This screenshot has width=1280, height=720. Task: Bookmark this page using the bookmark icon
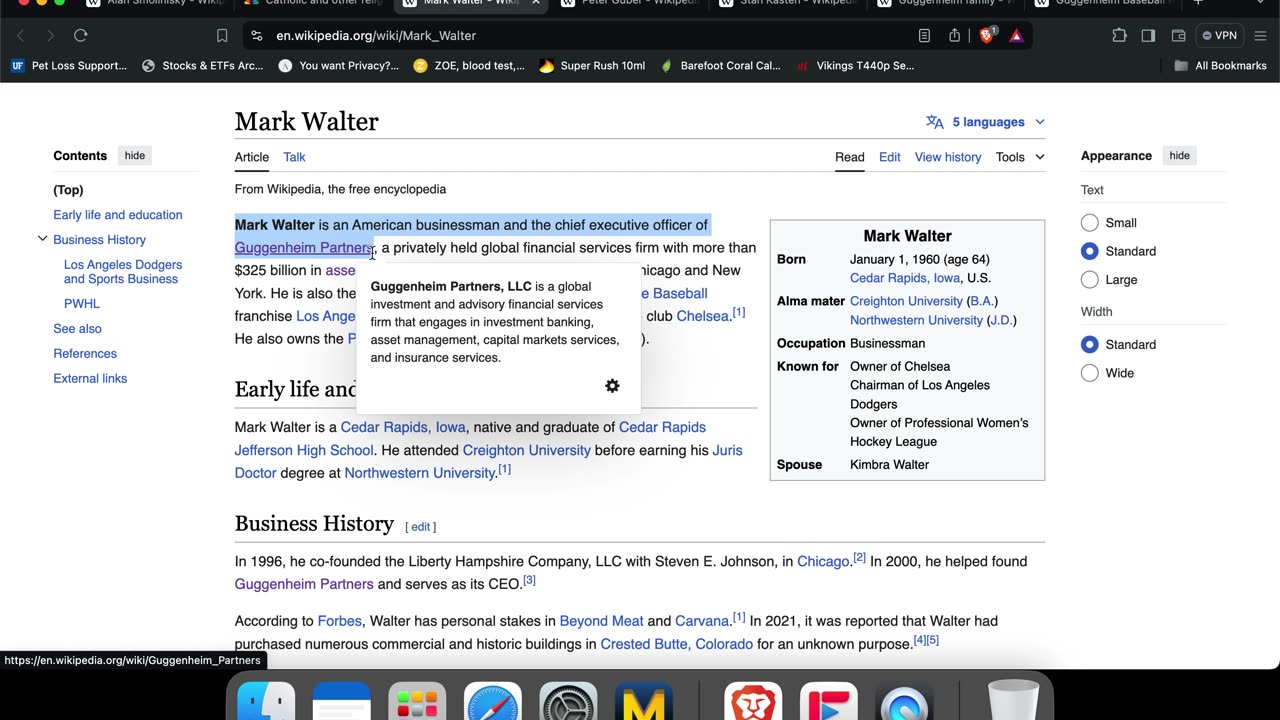tap(222, 35)
